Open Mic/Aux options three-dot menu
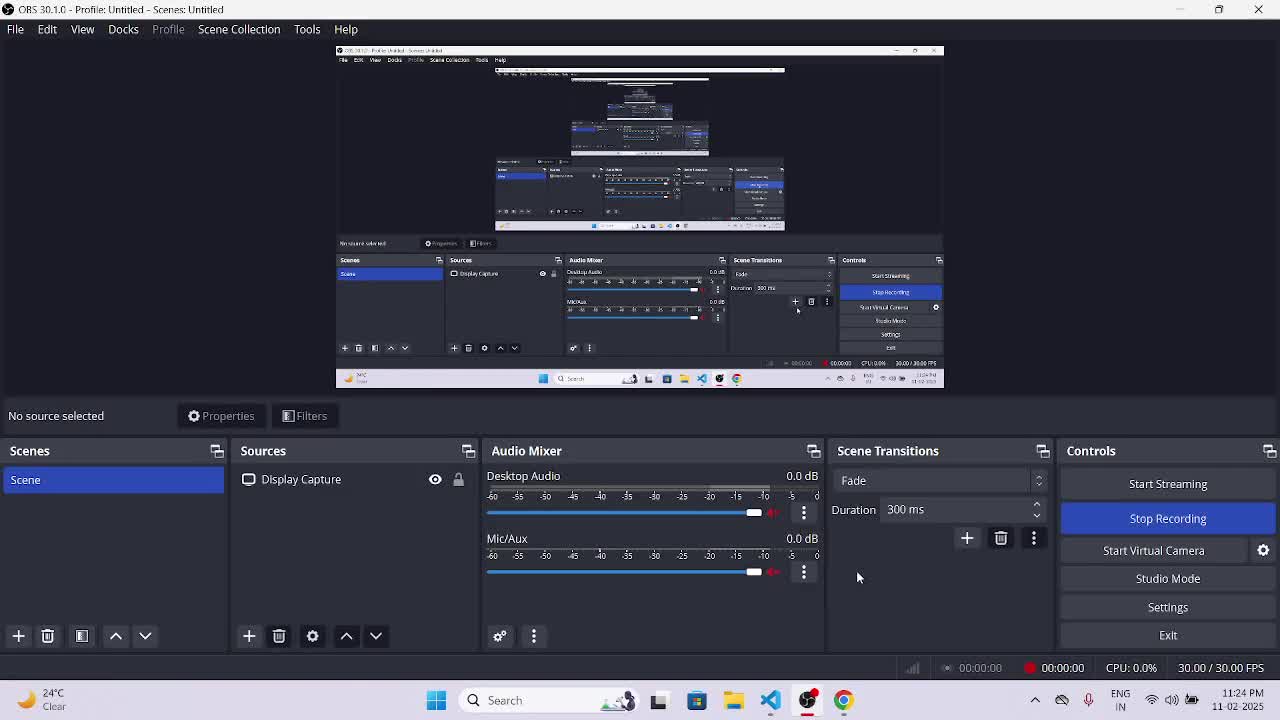Screen dimensions: 1280x720 (x=804, y=572)
